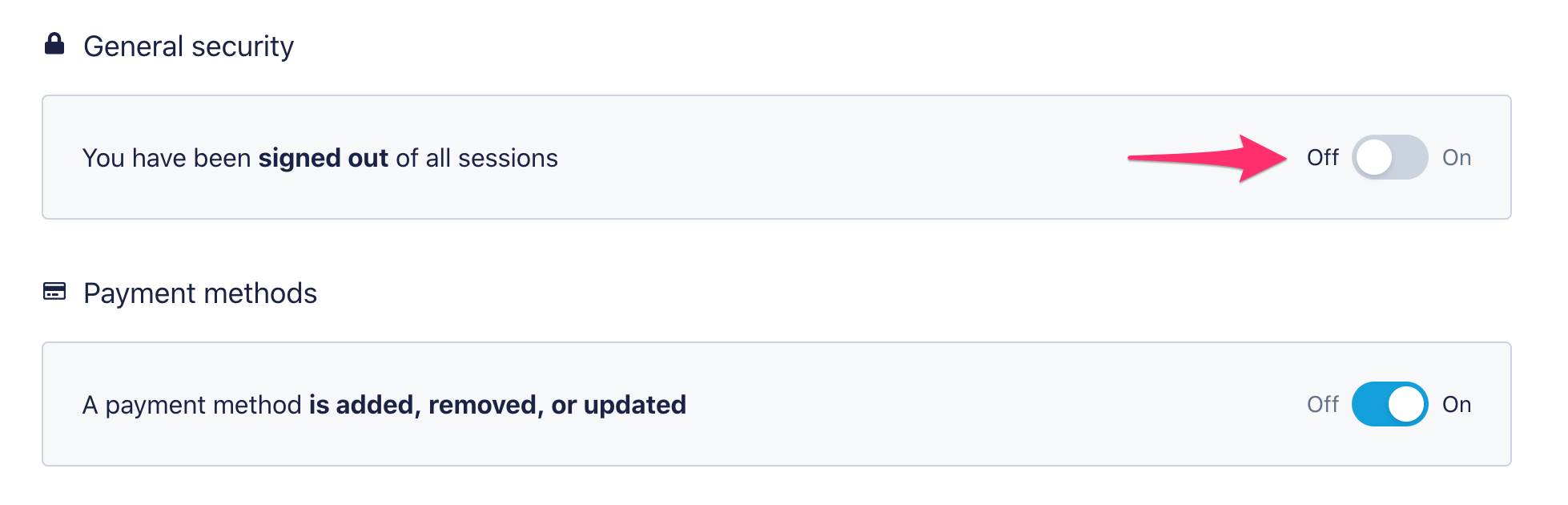Click the bold "signed out" words
Image resolution: width=1568 pixels, height=505 pixels.
coord(323,158)
